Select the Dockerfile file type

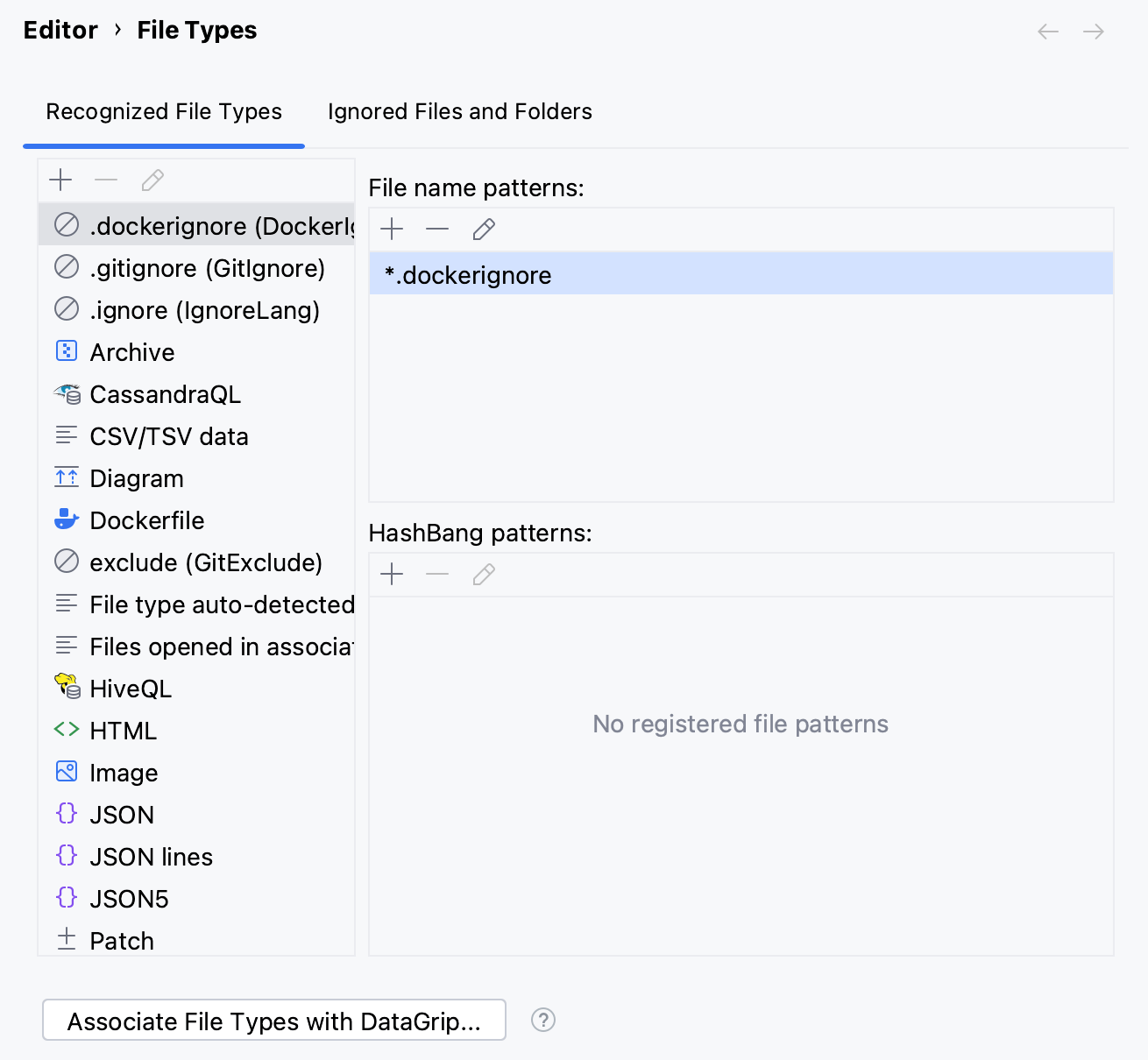146,520
